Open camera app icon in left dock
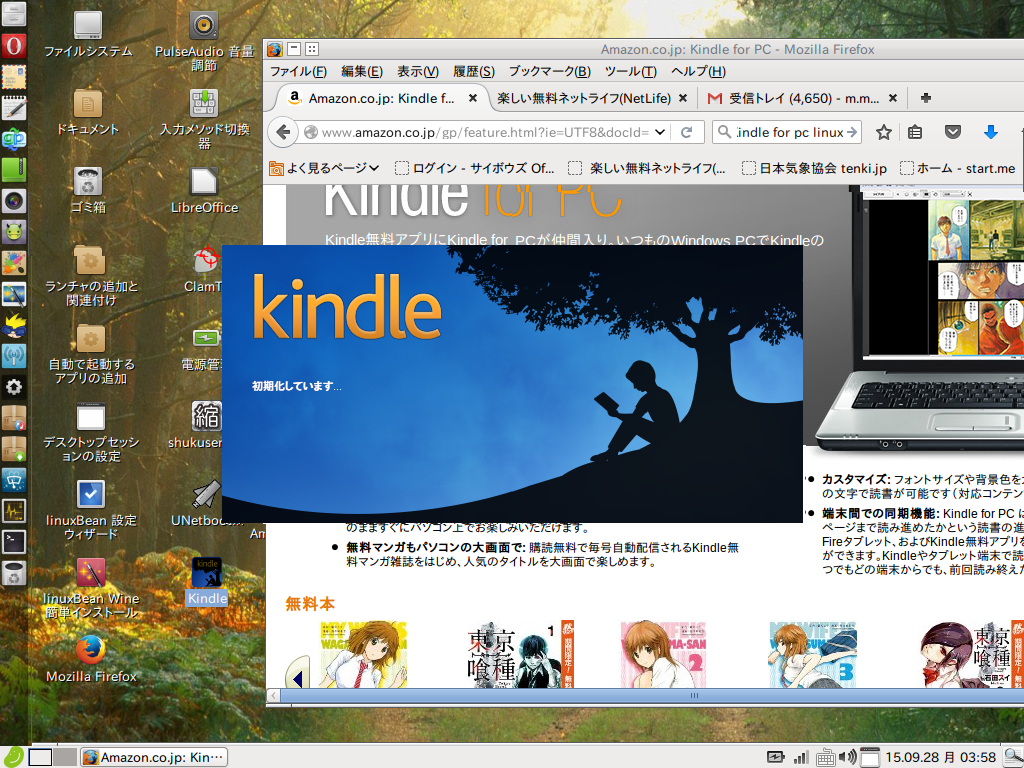Viewport: 1024px width, 768px height. tap(14, 200)
